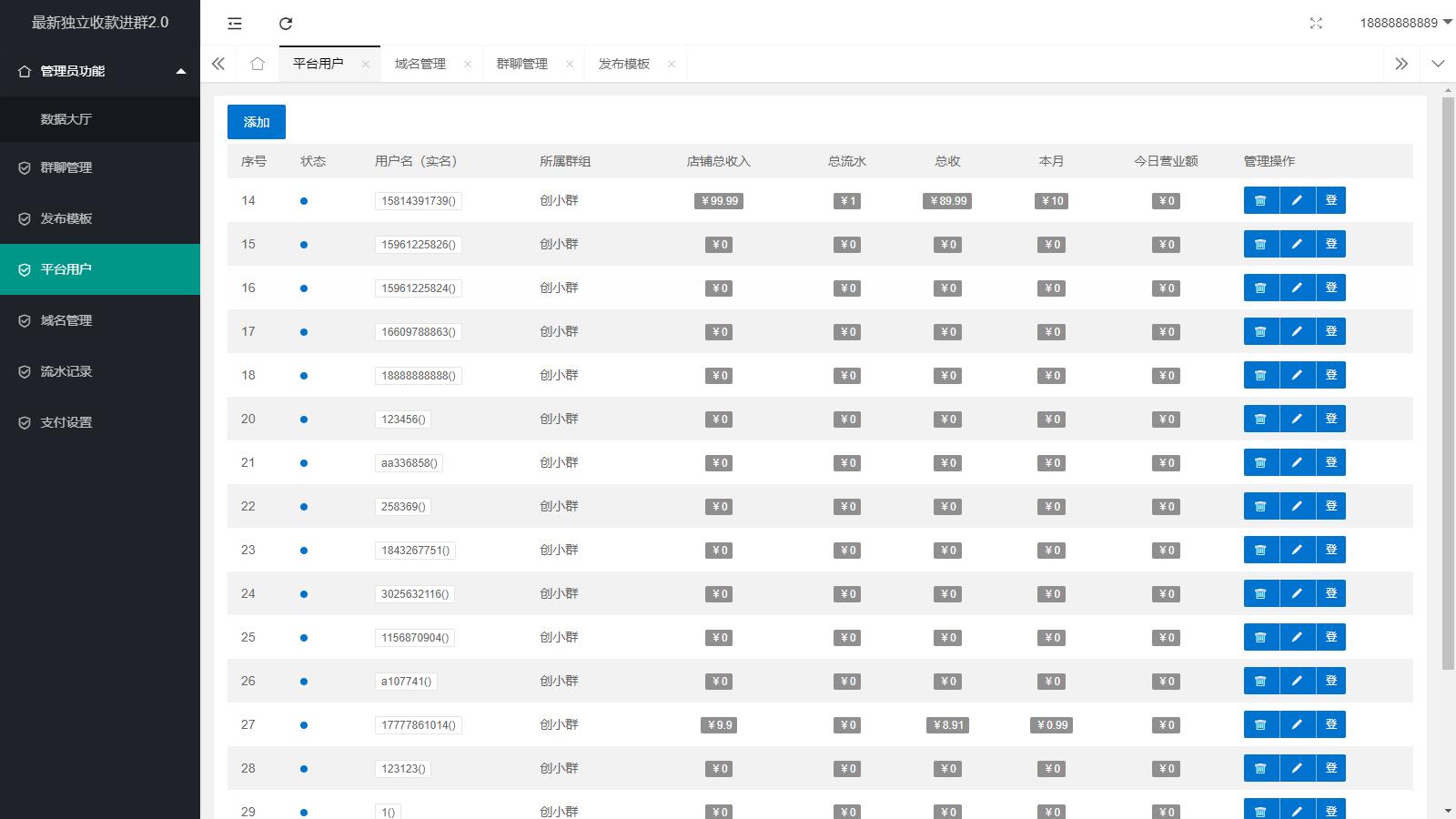Toggle the status dot for user 123456
The image size is (1456, 819).
pyautogui.click(x=304, y=420)
